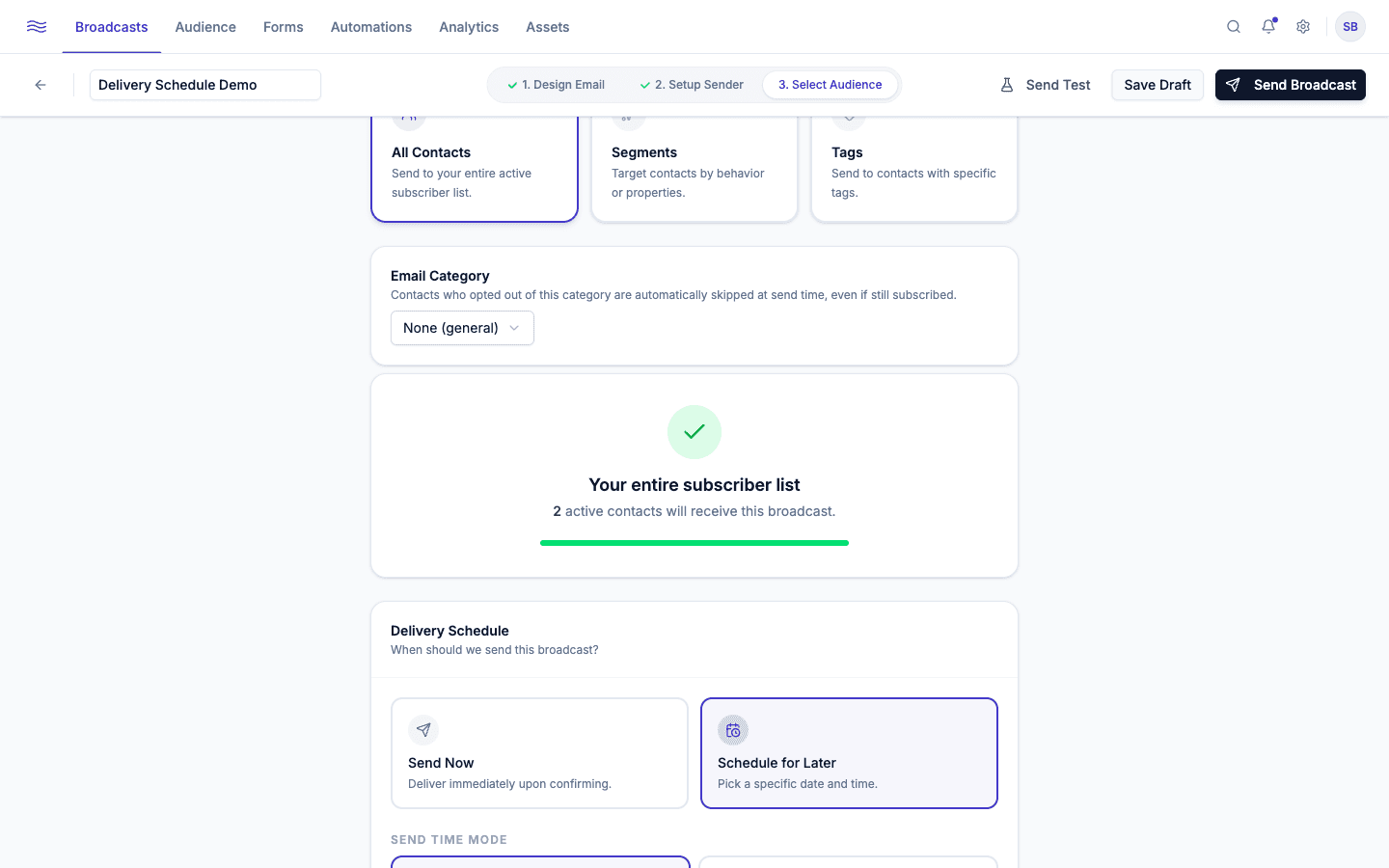The image size is (1389, 868).
Task: Switch to the Broadcasts tab
Action: pyautogui.click(x=112, y=27)
